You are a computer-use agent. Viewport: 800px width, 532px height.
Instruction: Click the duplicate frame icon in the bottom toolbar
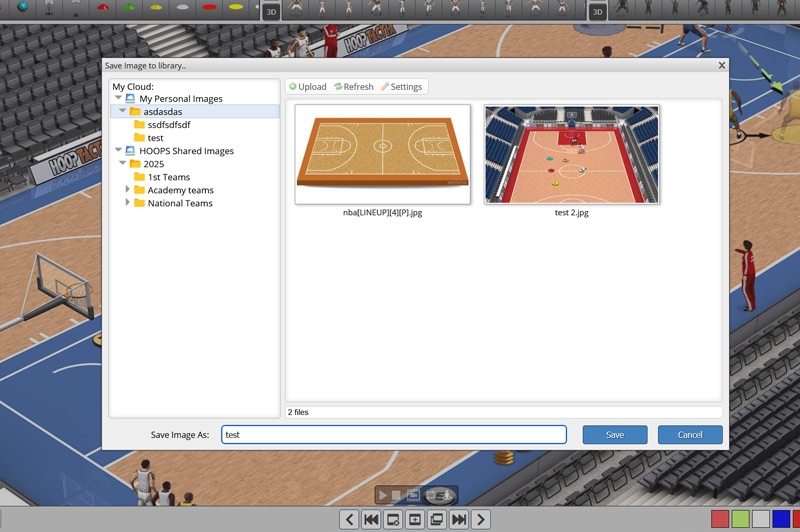[x=437, y=519]
